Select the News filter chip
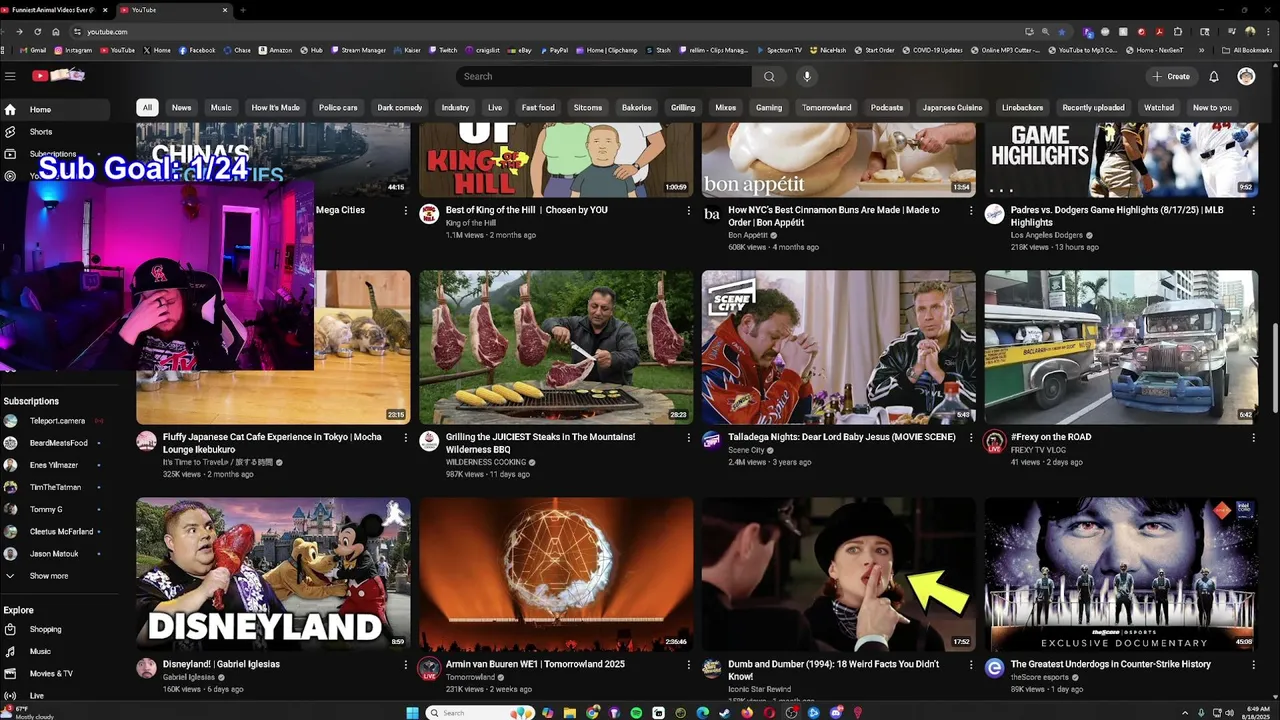Screen dimensions: 1280x720 (x=181, y=108)
